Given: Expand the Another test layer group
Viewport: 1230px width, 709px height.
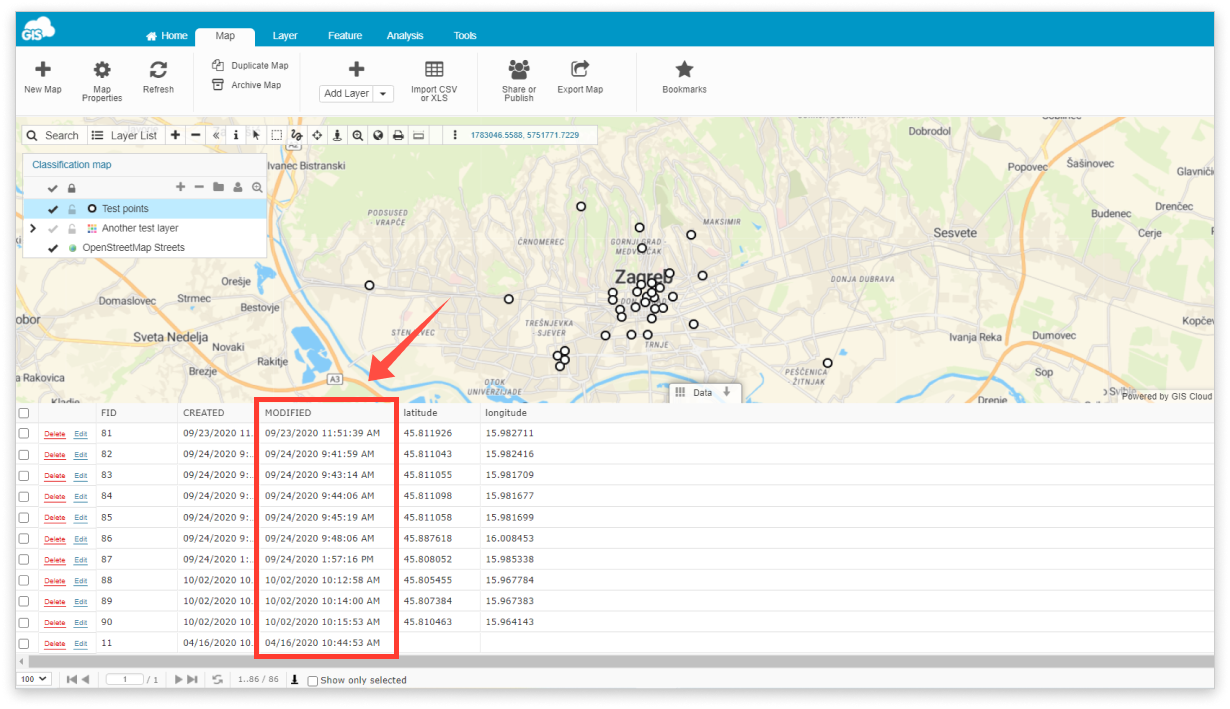Looking at the screenshot, I should (33, 228).
